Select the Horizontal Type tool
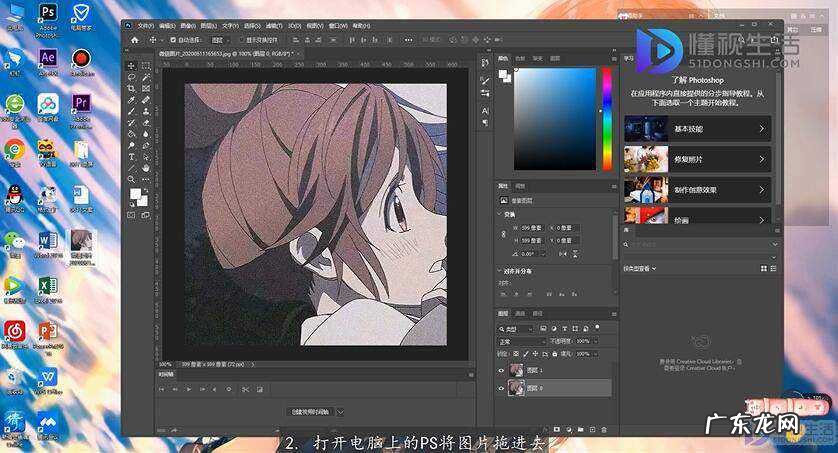This screenshot has width=838, height=453. [131, 157]
